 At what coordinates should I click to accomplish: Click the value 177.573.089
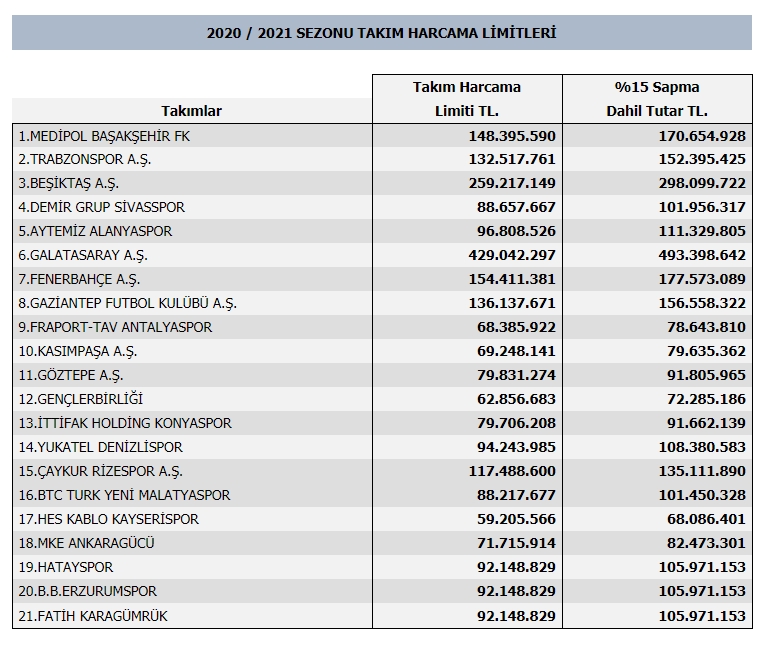tap(702, 279)
